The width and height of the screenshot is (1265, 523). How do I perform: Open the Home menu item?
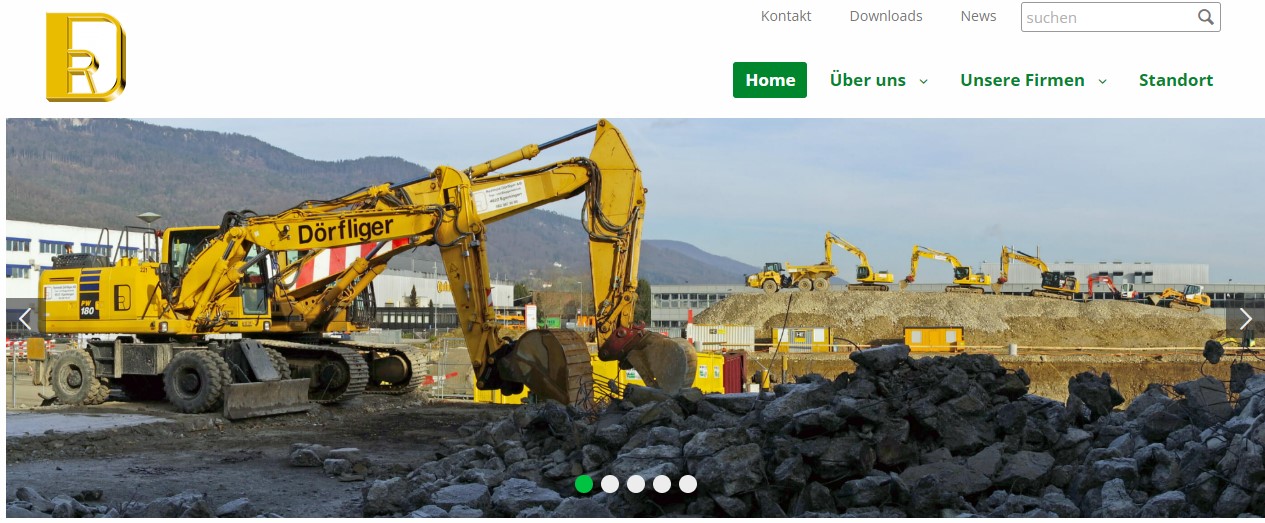770,80
